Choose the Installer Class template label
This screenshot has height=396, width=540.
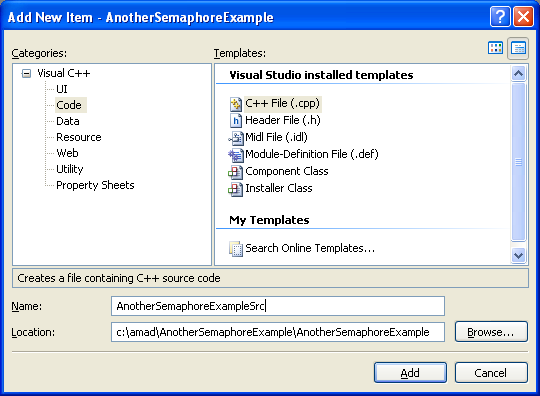coord(279,188)
